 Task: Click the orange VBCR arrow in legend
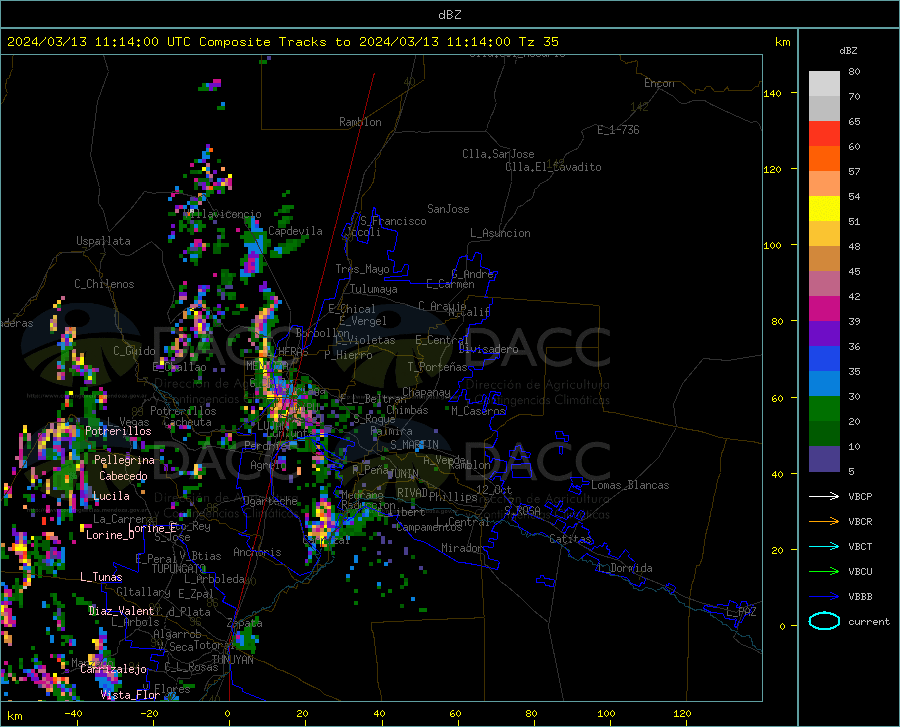pos(824,522)
